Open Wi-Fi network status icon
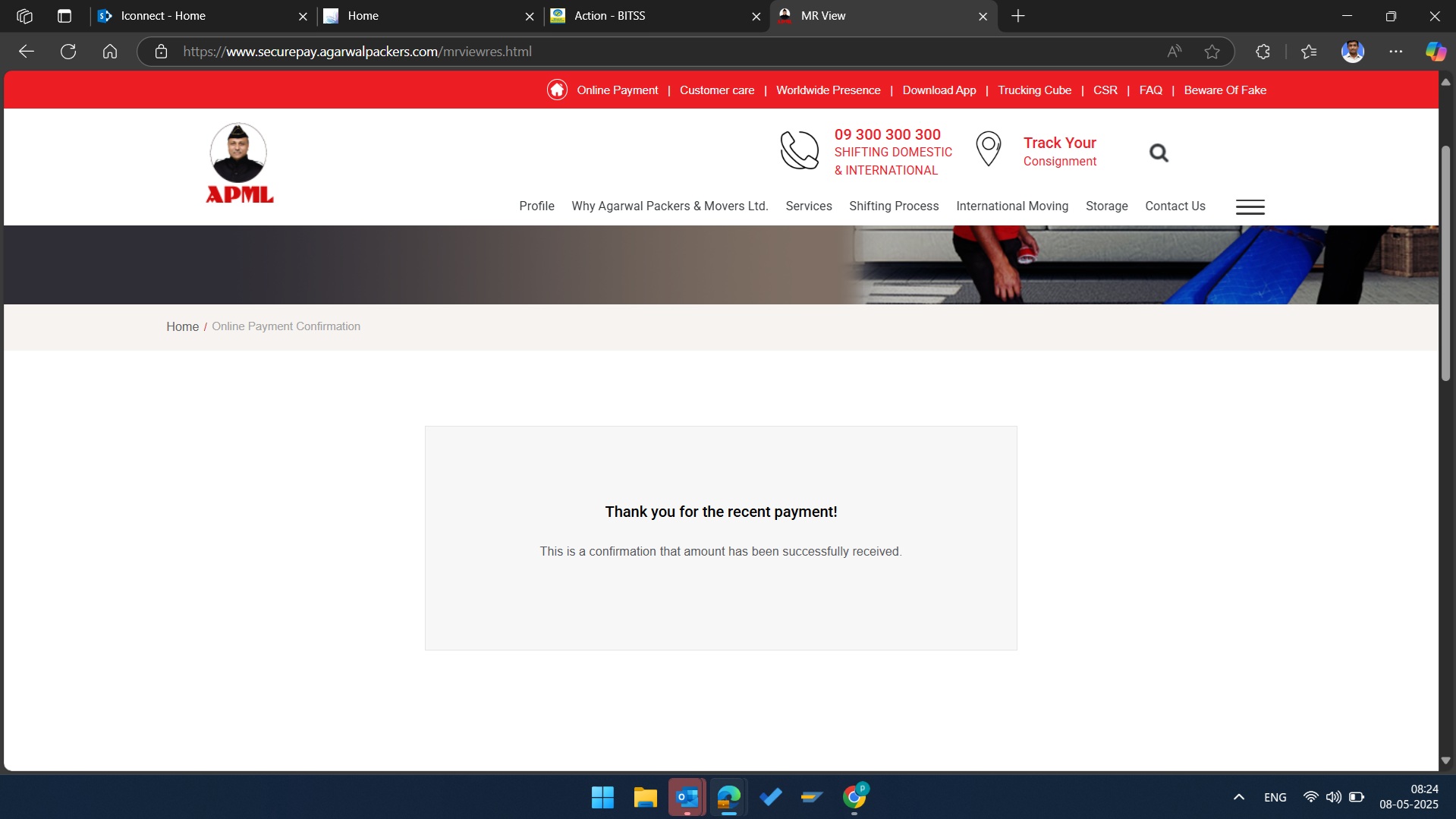The width and height of the screenshot is (1456, 819). (x=1310, y=797)
